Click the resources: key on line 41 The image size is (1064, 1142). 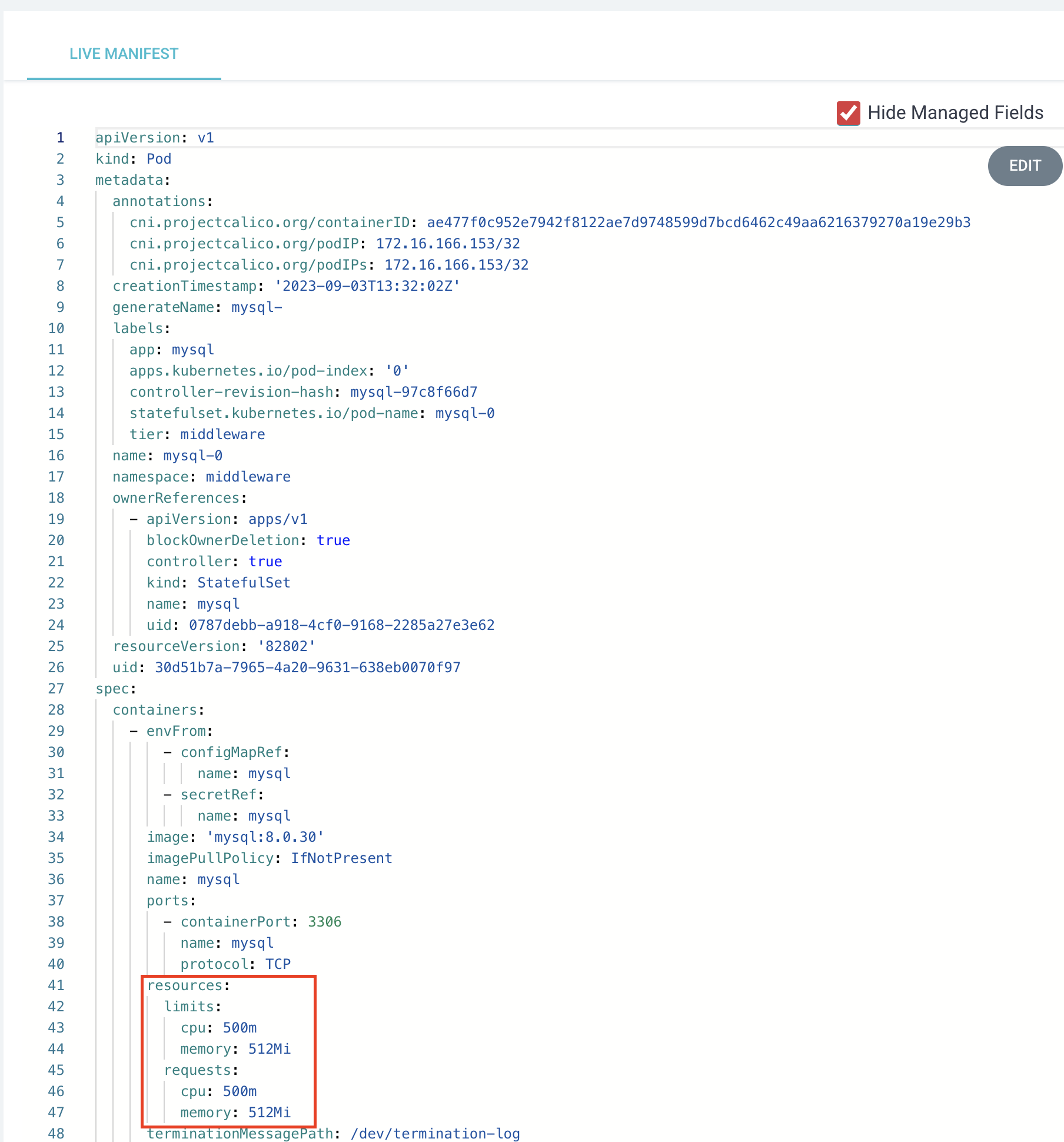point(189,985)
